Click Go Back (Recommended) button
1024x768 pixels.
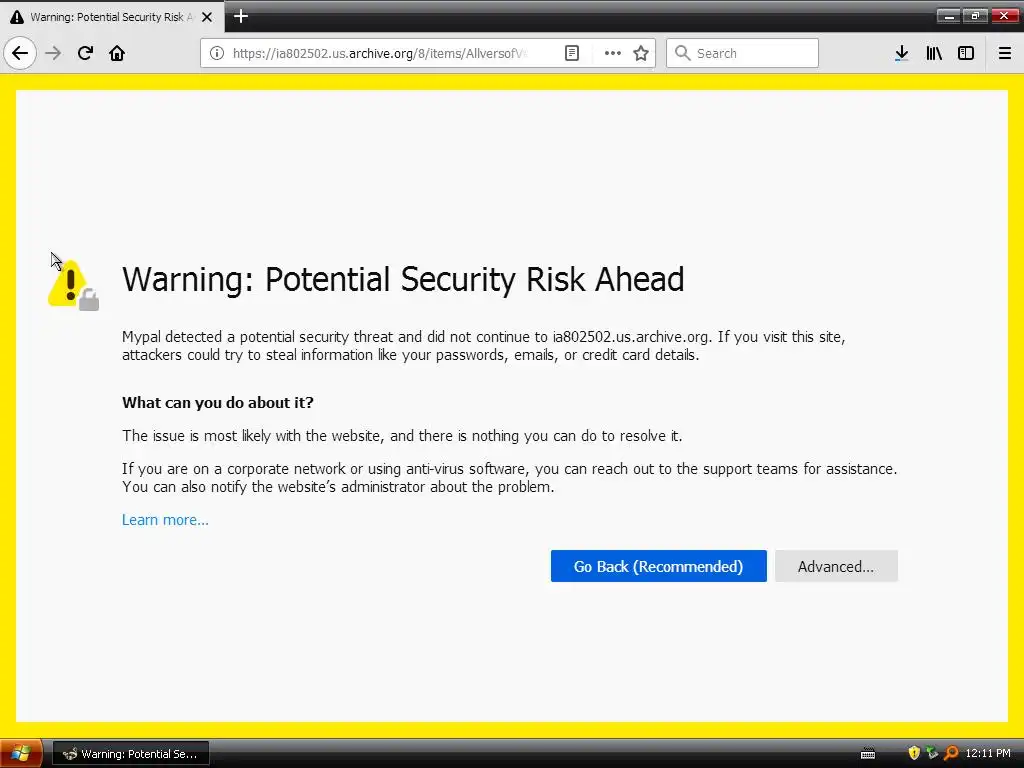pyautogui.click(x=658, y=566)
